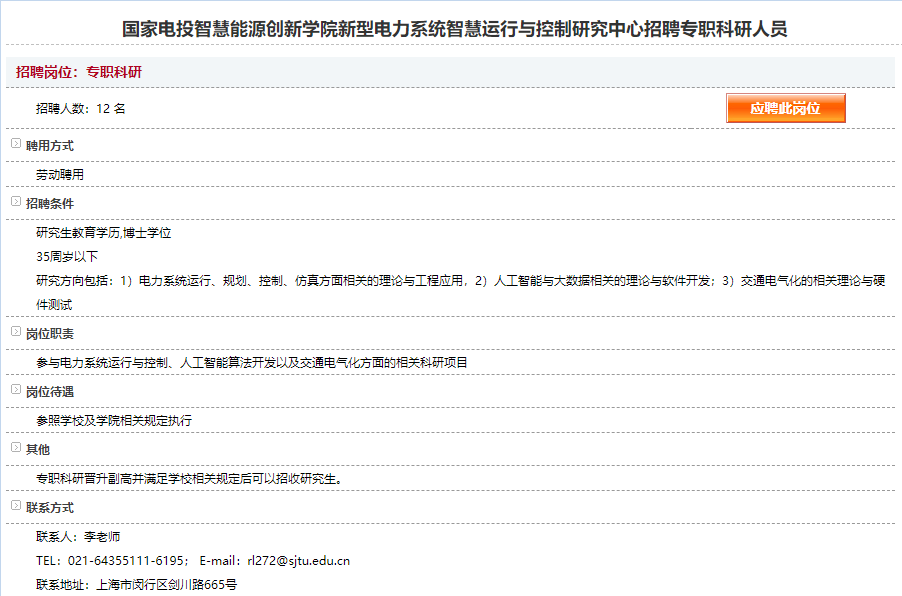Screen dimensions: 902x596
Task: Select the duty line starting 参与电力系统运行与控制
Action: pos(252,363)
